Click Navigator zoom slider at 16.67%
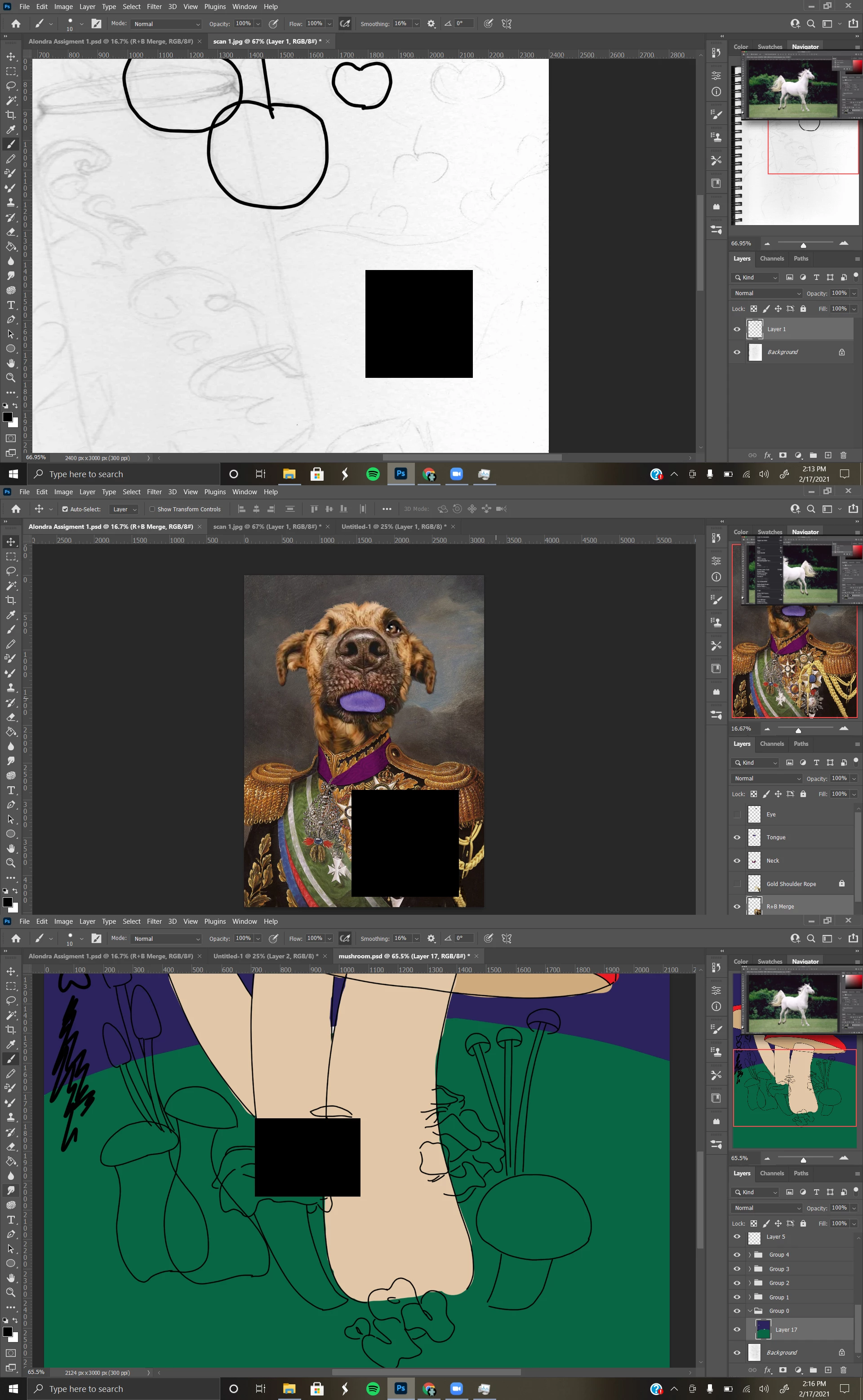Screen dimensions: 863x1400 [x=798, y=730]
